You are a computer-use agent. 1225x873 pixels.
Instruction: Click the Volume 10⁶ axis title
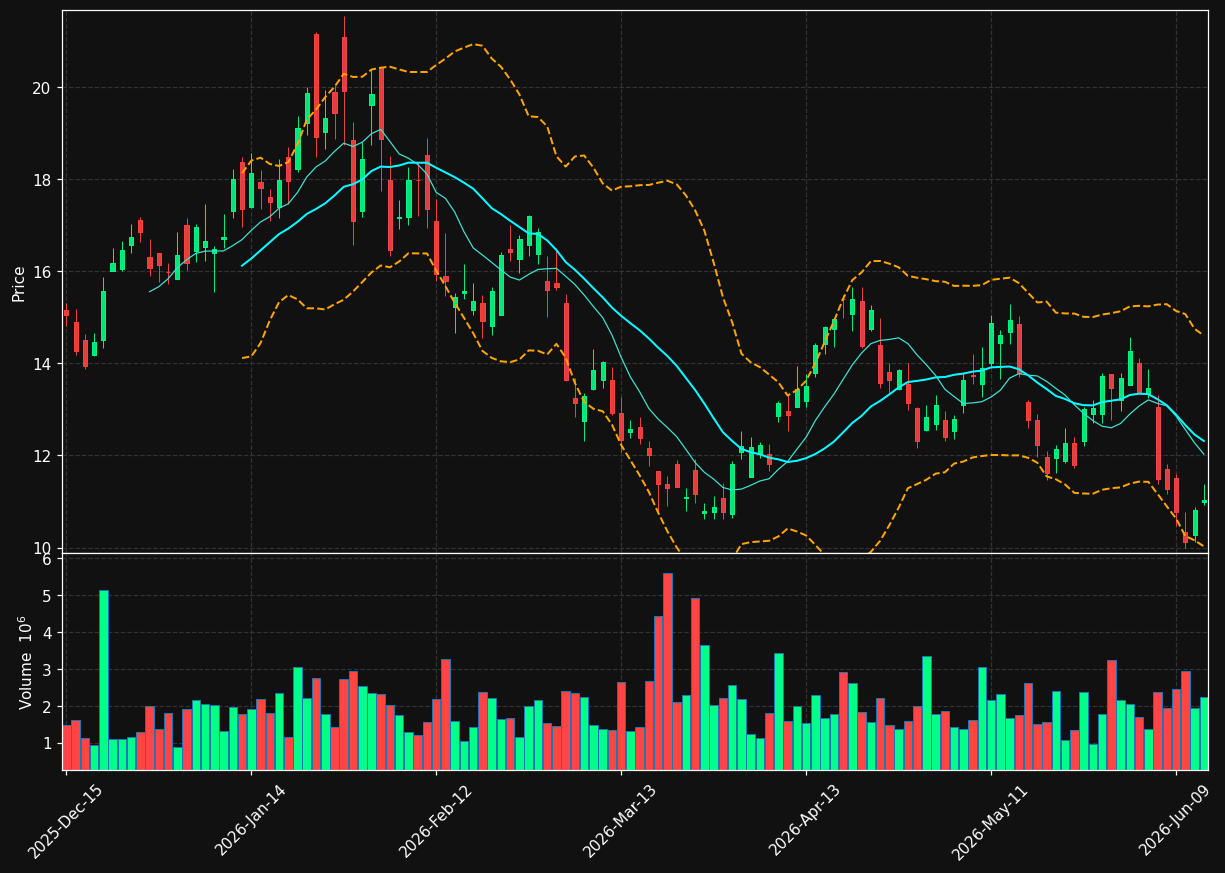tap(24, 662)
